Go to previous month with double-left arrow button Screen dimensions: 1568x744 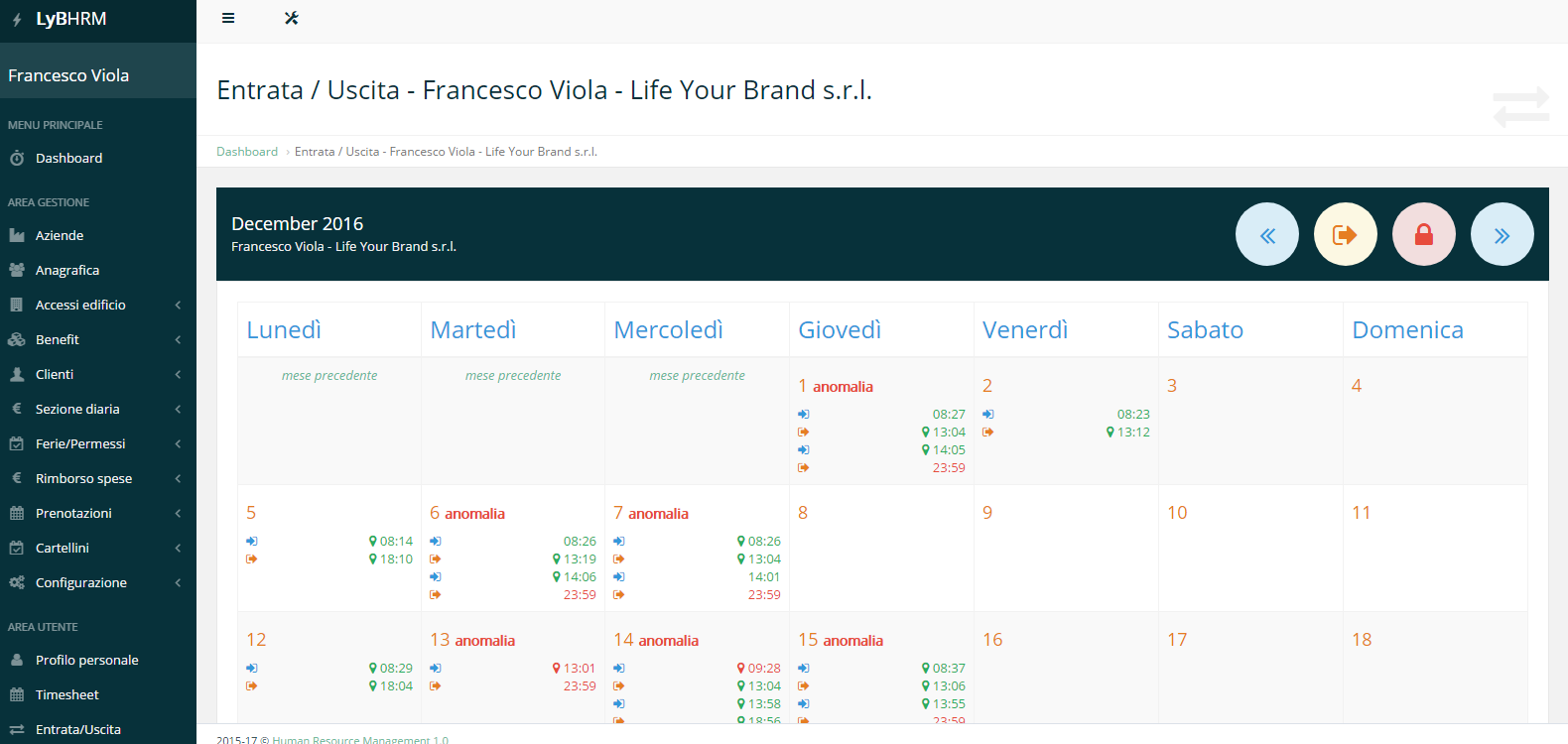[x=1267, y=234]
